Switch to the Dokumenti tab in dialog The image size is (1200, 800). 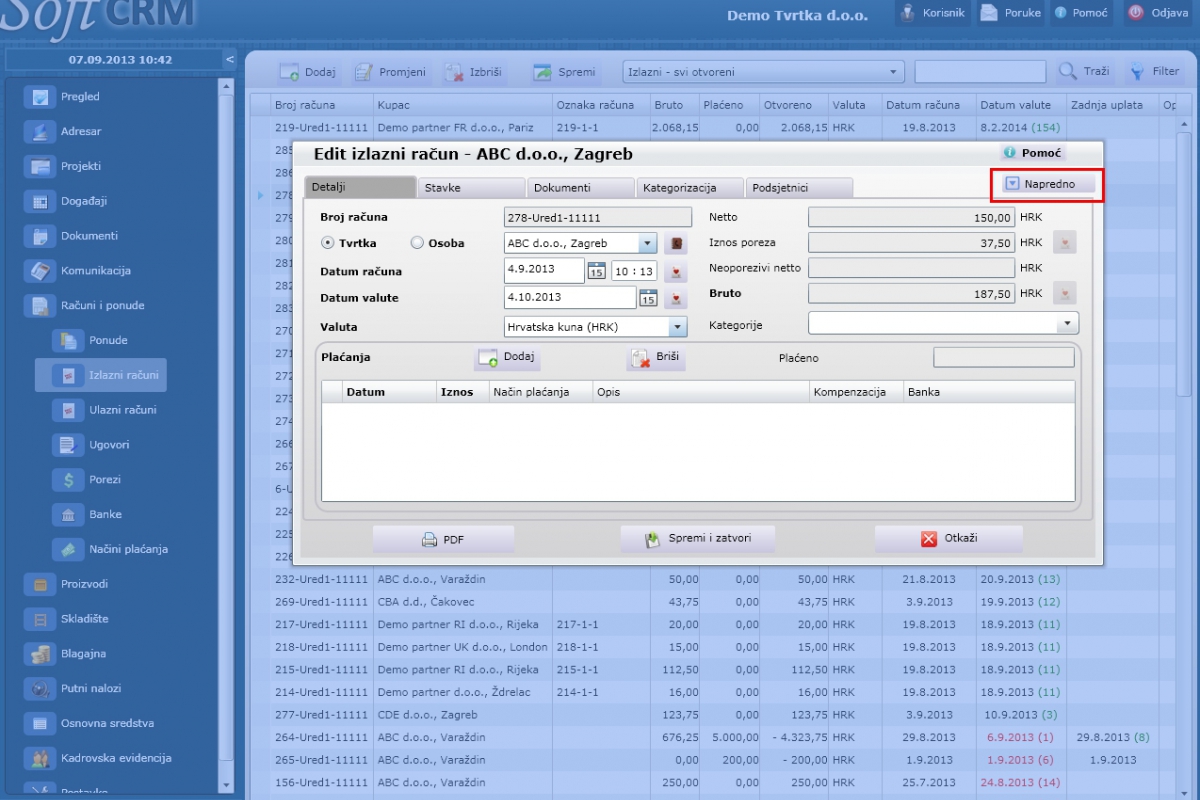pyautogui.click(x=581, y=188)
